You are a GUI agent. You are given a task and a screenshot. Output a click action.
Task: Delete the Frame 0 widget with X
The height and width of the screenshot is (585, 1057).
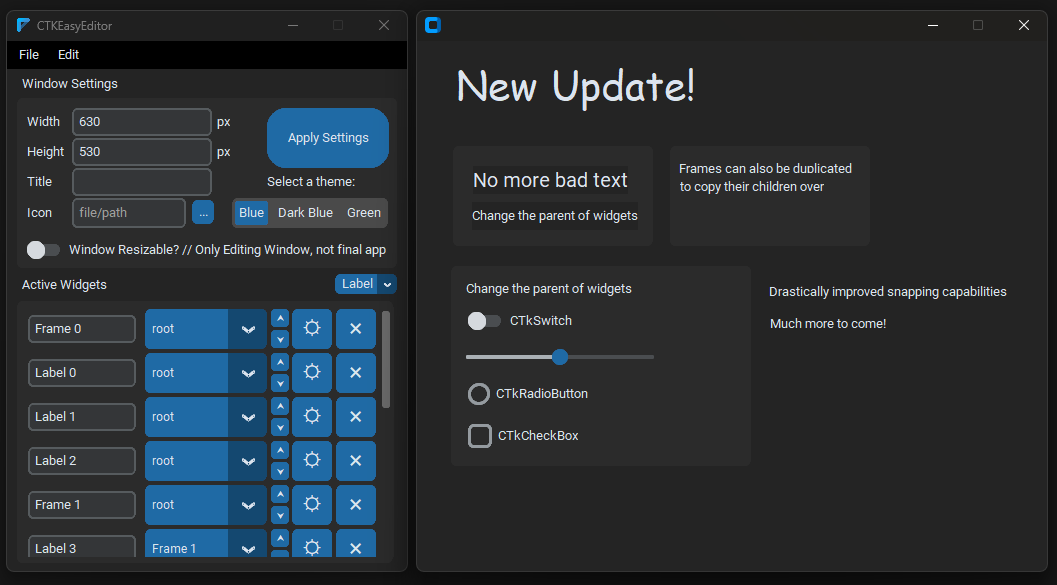coord(356,329)
